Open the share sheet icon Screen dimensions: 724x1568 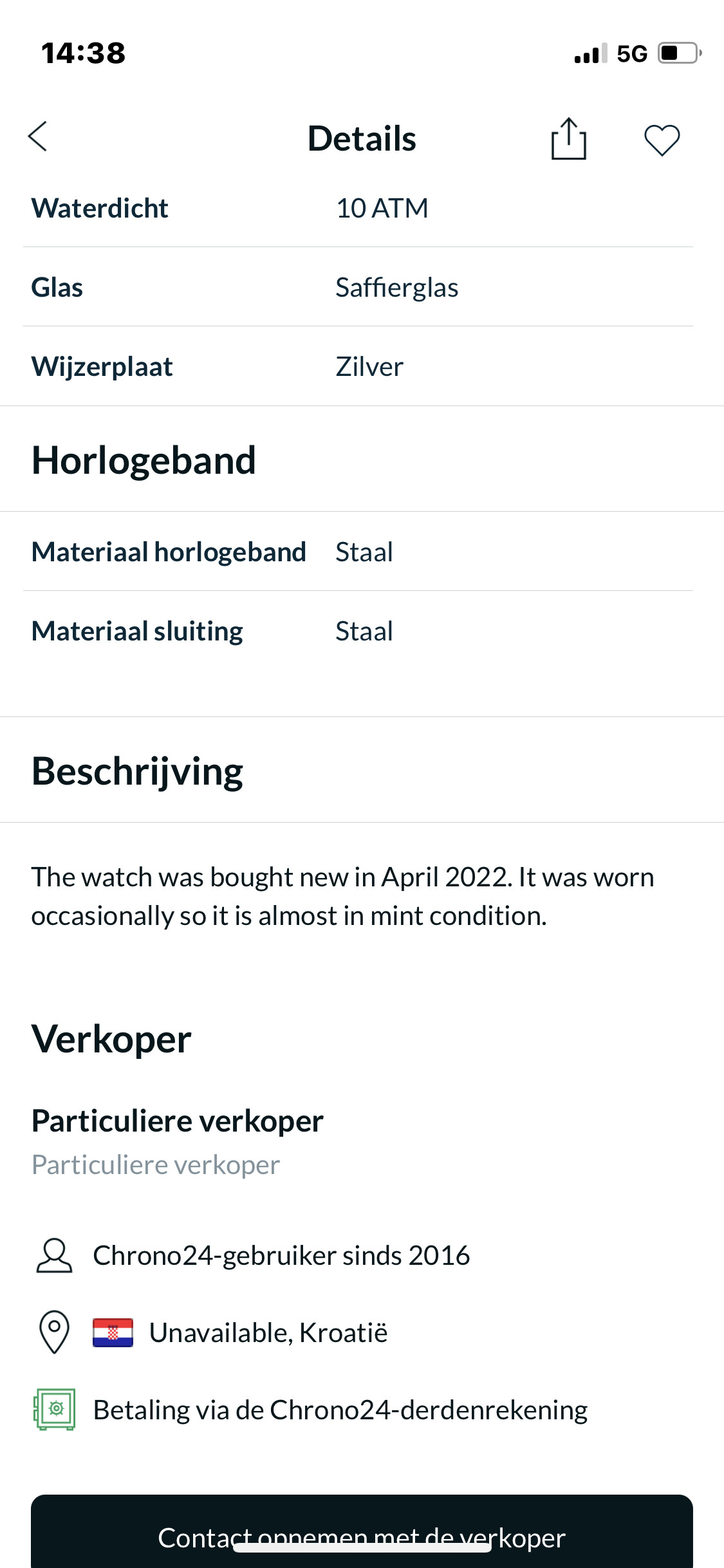[x=569, y=138]
